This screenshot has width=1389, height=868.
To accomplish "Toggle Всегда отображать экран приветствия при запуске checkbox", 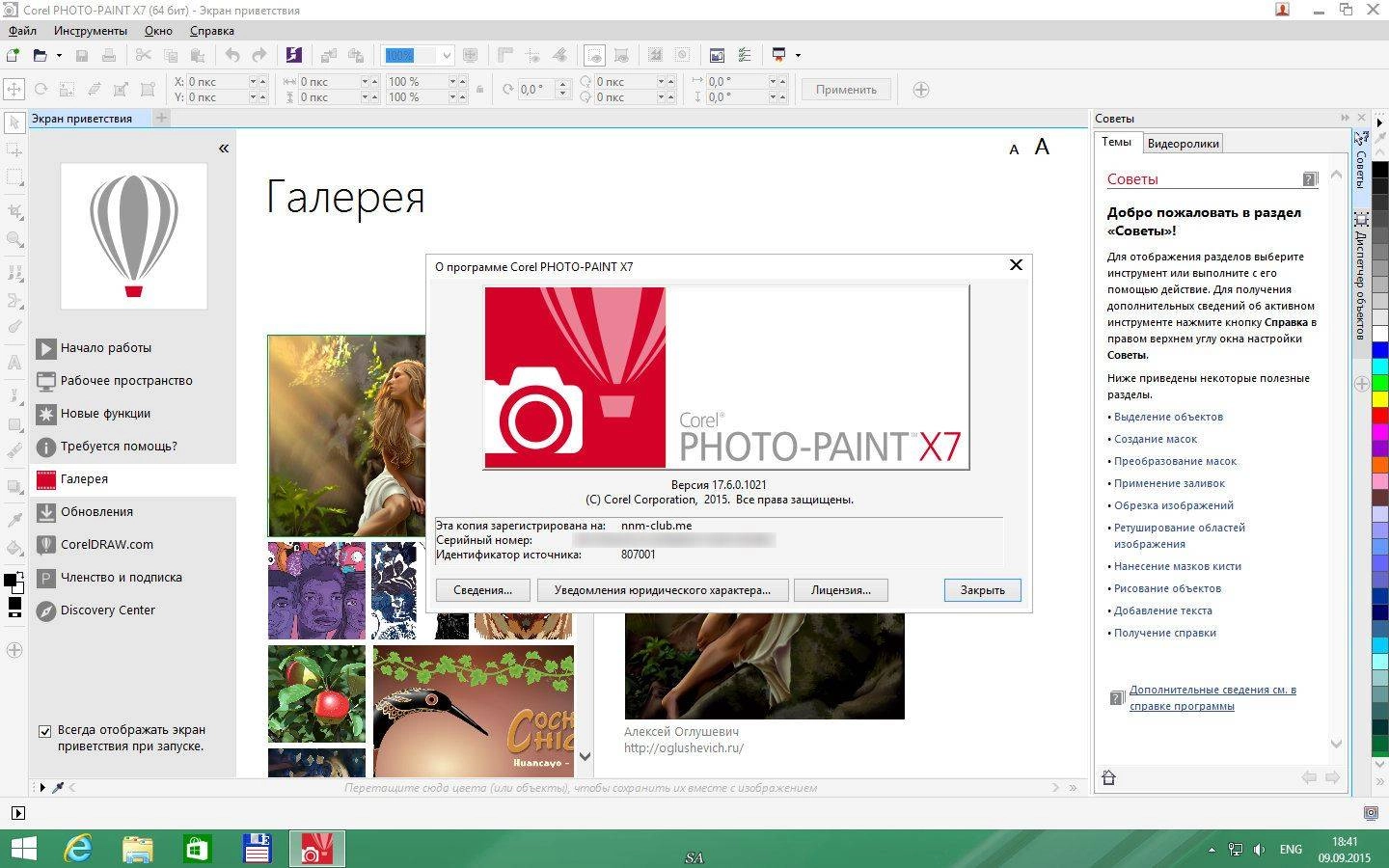I will 44,731.
